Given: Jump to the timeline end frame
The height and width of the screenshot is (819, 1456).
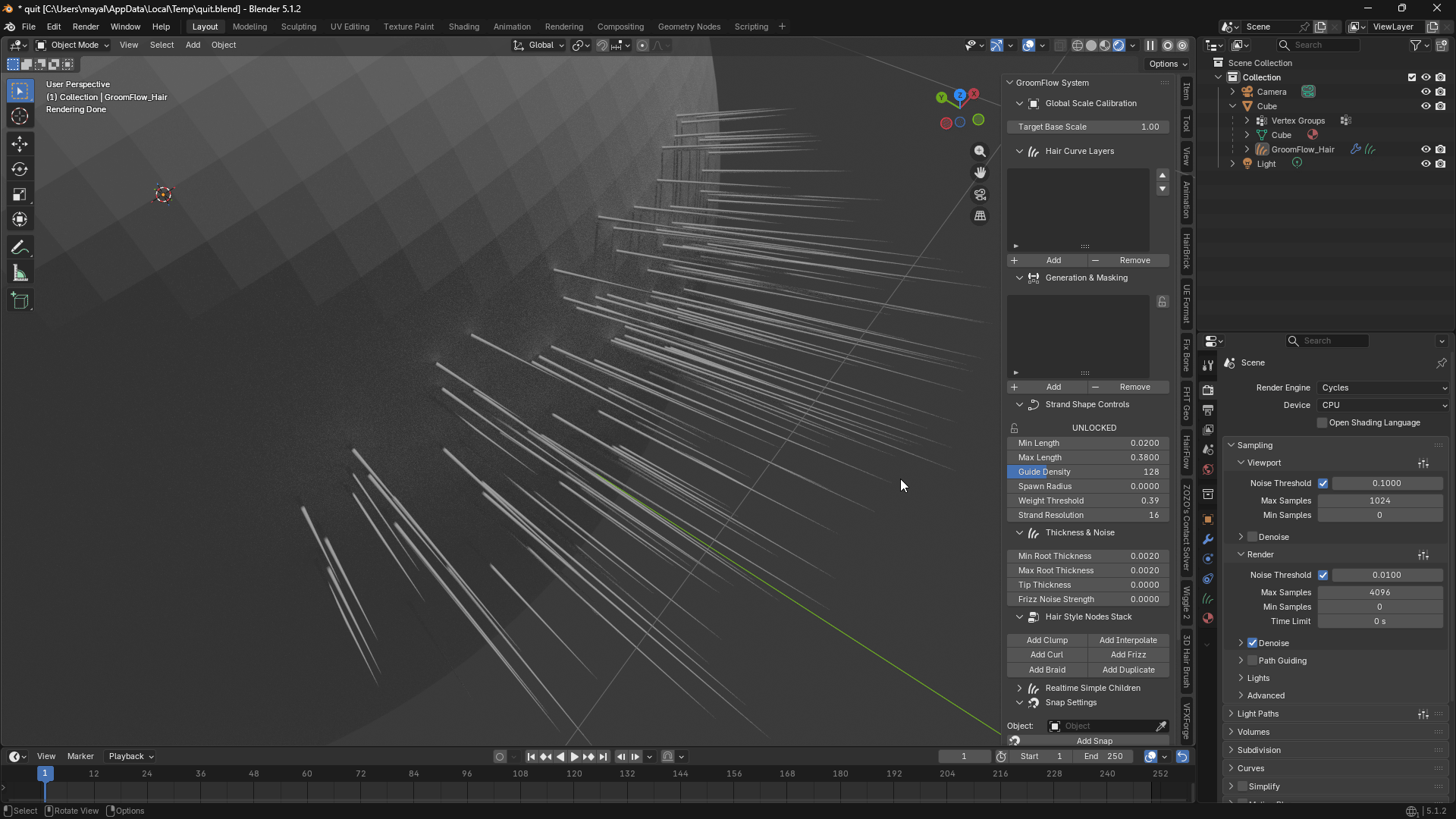Looking at the screenshot, I should (603, 757).
